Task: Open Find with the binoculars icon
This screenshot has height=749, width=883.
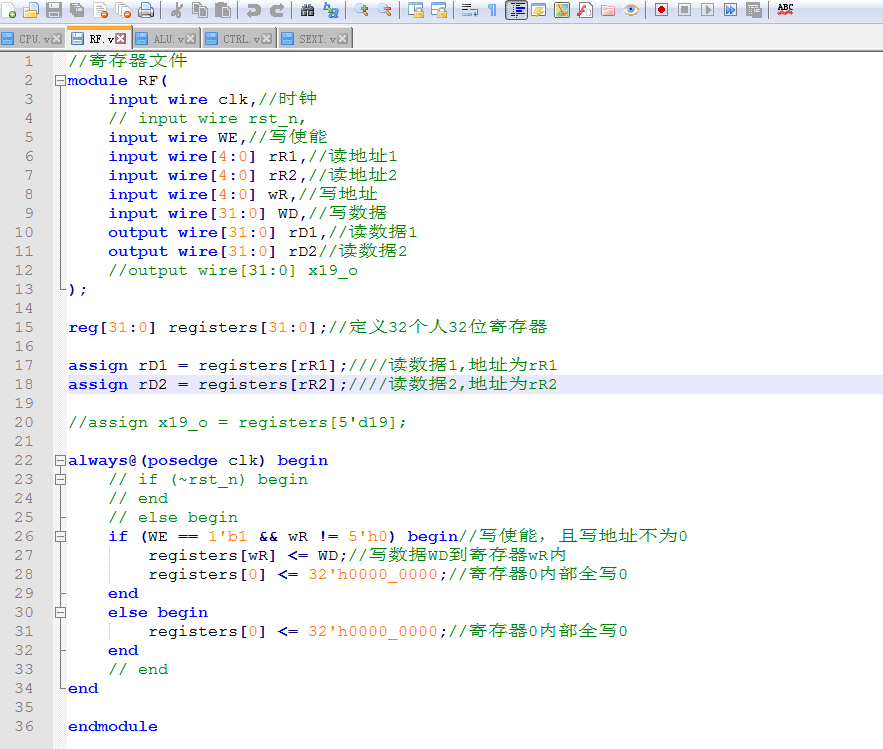Action: pos(307,10)
